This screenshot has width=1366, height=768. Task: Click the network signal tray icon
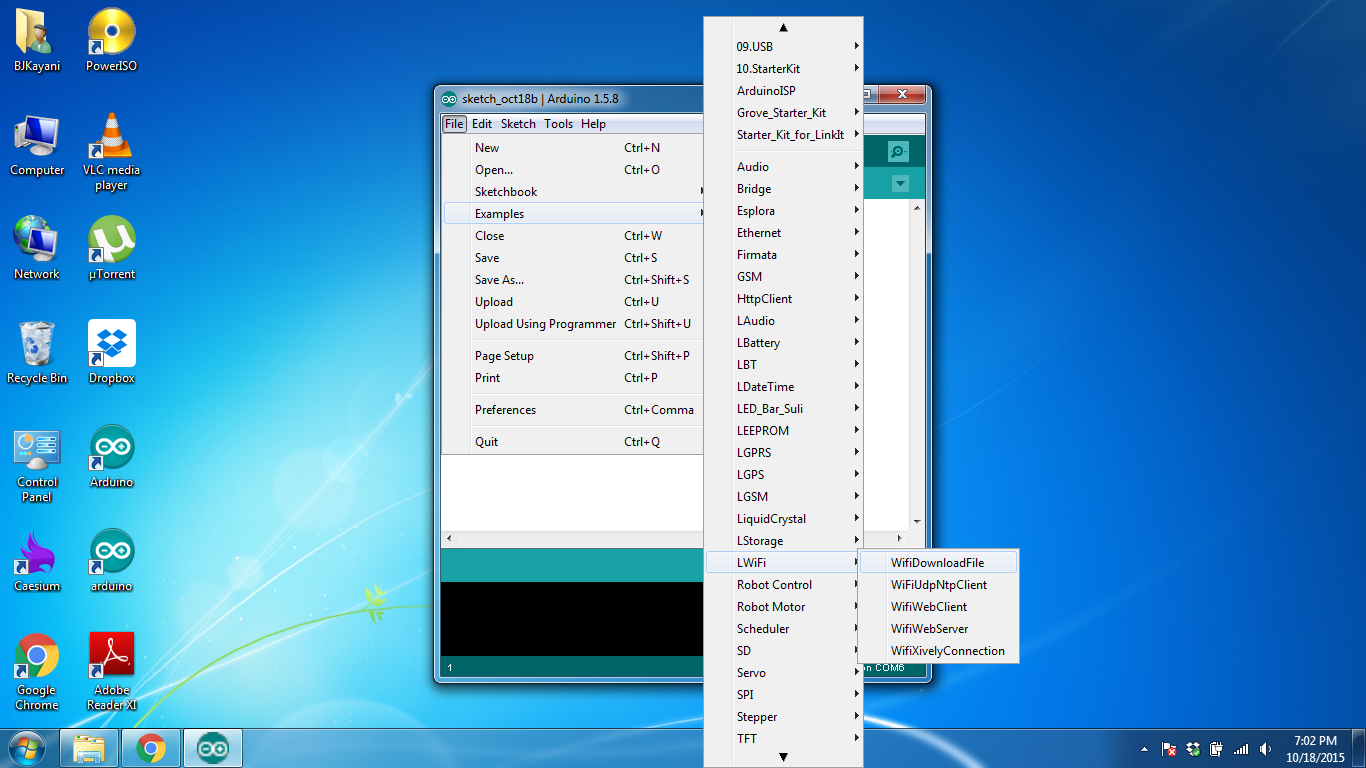coord(1241,749)
